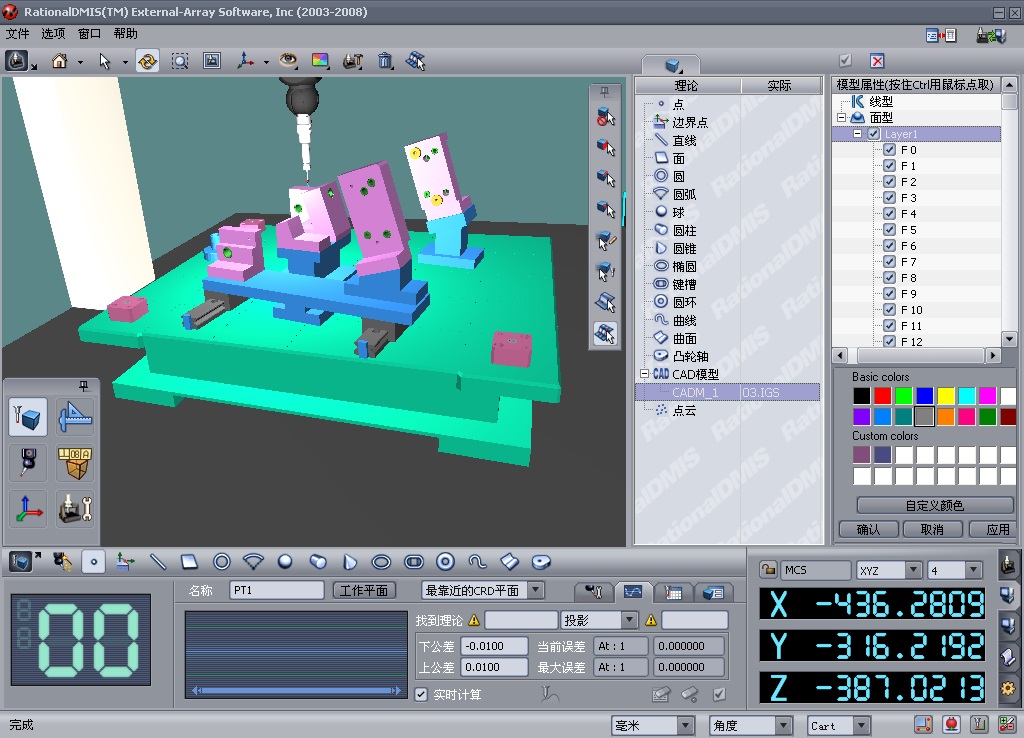Open the 毫米 units dropdown
This screenshot has width=1024, height=738.
click(685, 725)
